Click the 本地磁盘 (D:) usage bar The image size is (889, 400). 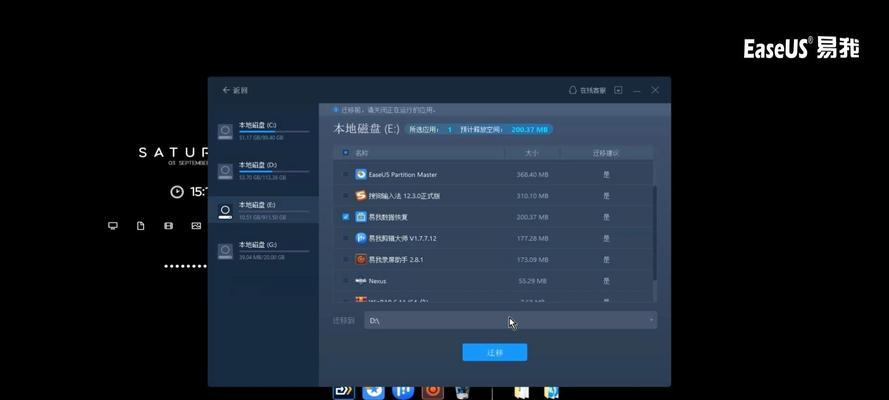[274, 171]
